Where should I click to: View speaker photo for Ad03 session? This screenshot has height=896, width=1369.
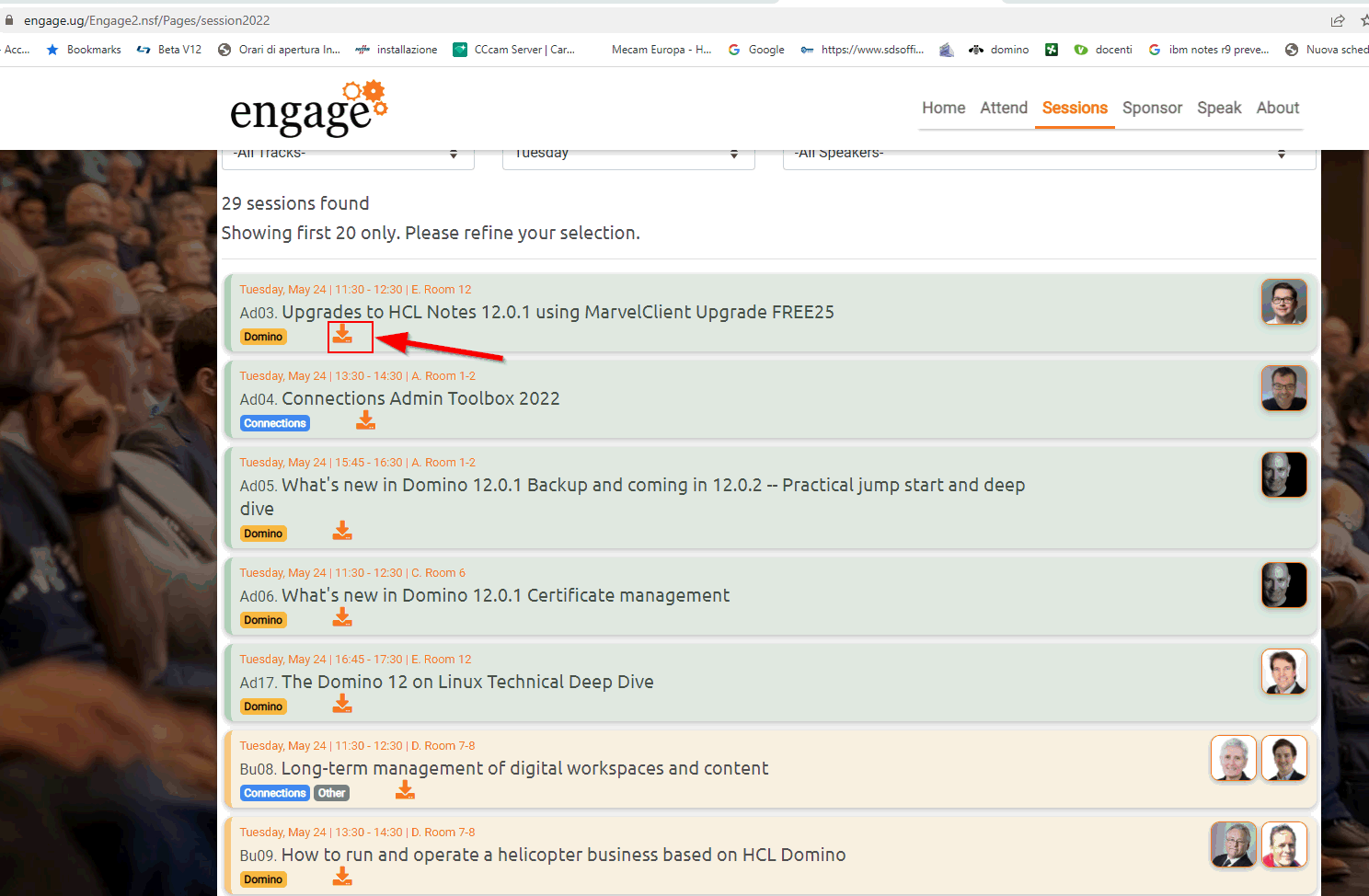(x=1284, y=302)
